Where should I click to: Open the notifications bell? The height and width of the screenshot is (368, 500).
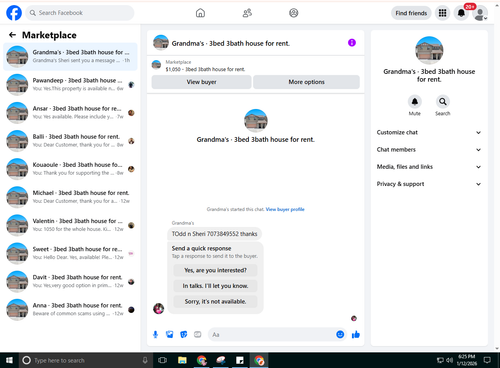coord(461,13)
